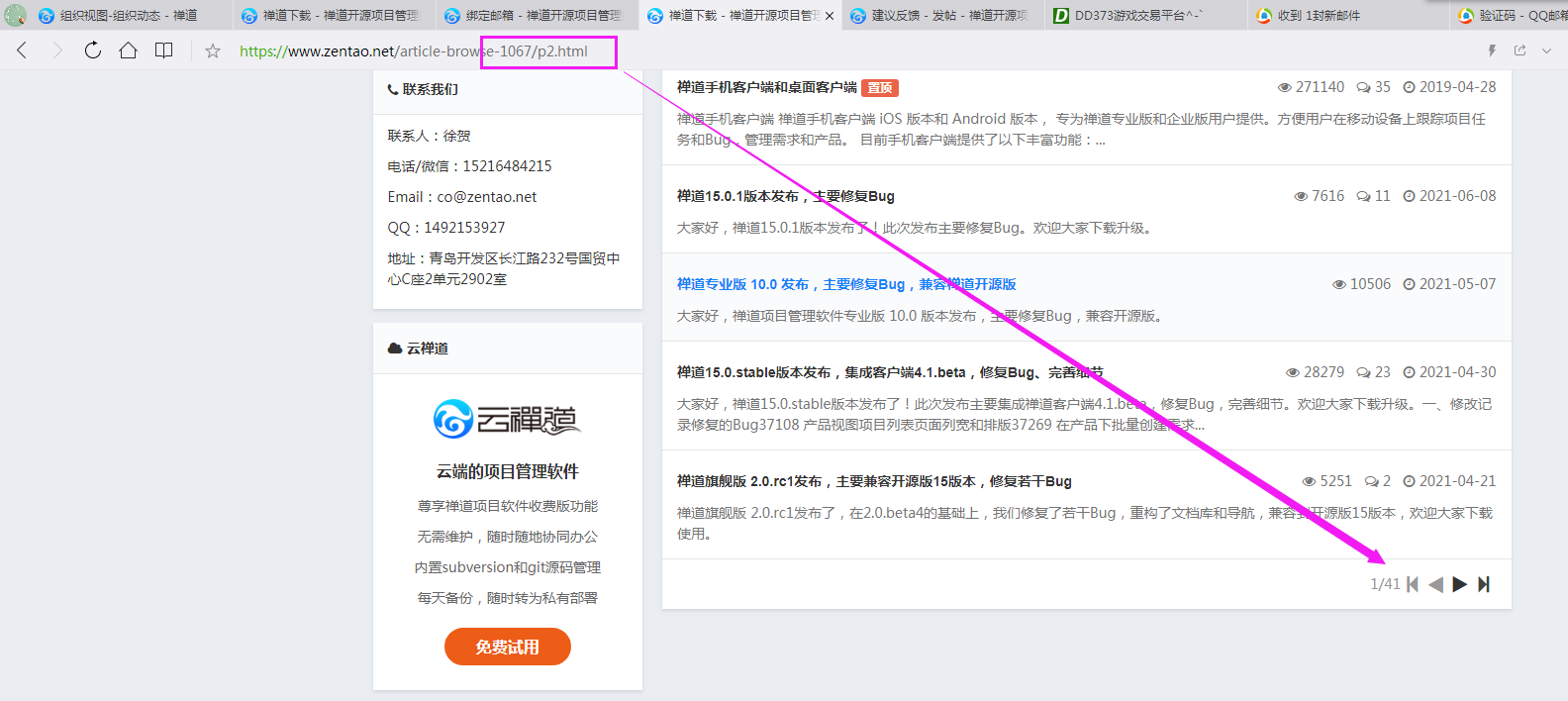Switch to the 绑定邮箱 tab
This screenshot has width=1568, height=701.
point(535,15)
